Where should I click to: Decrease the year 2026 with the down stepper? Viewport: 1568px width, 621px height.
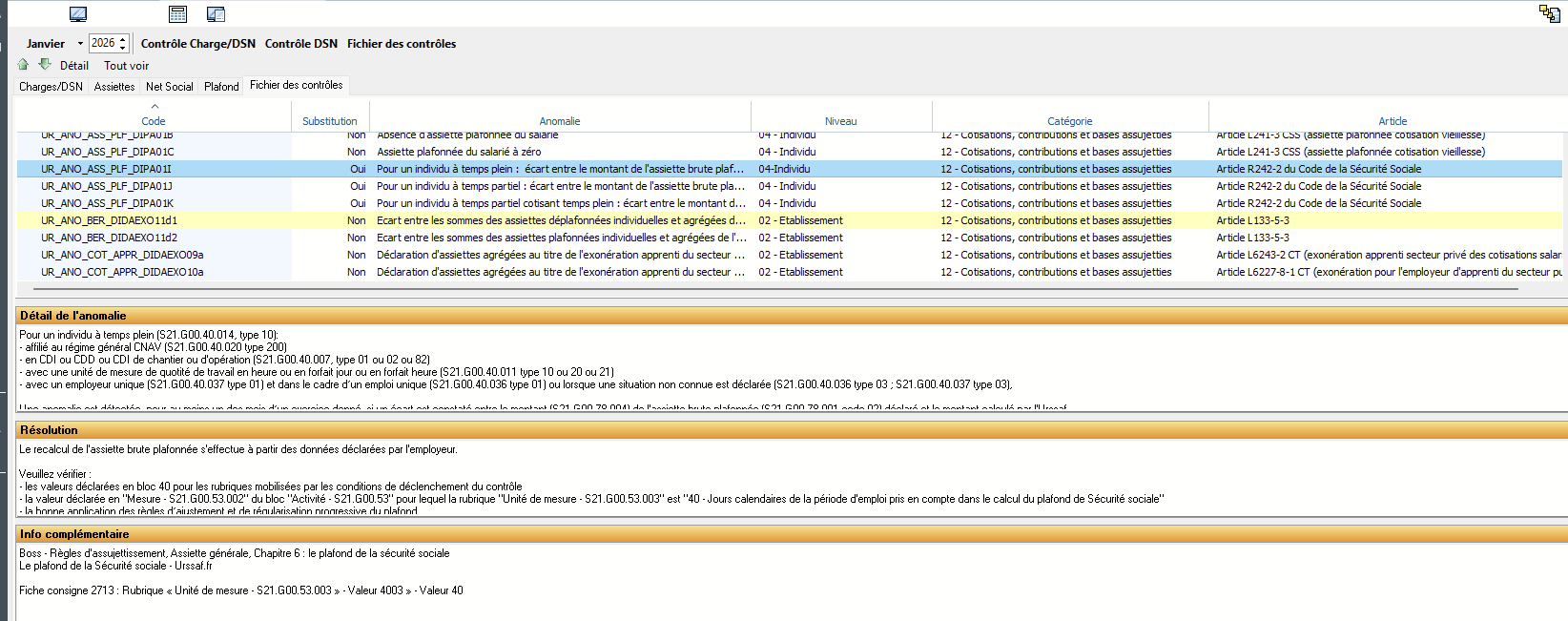(x=123, y=48)
